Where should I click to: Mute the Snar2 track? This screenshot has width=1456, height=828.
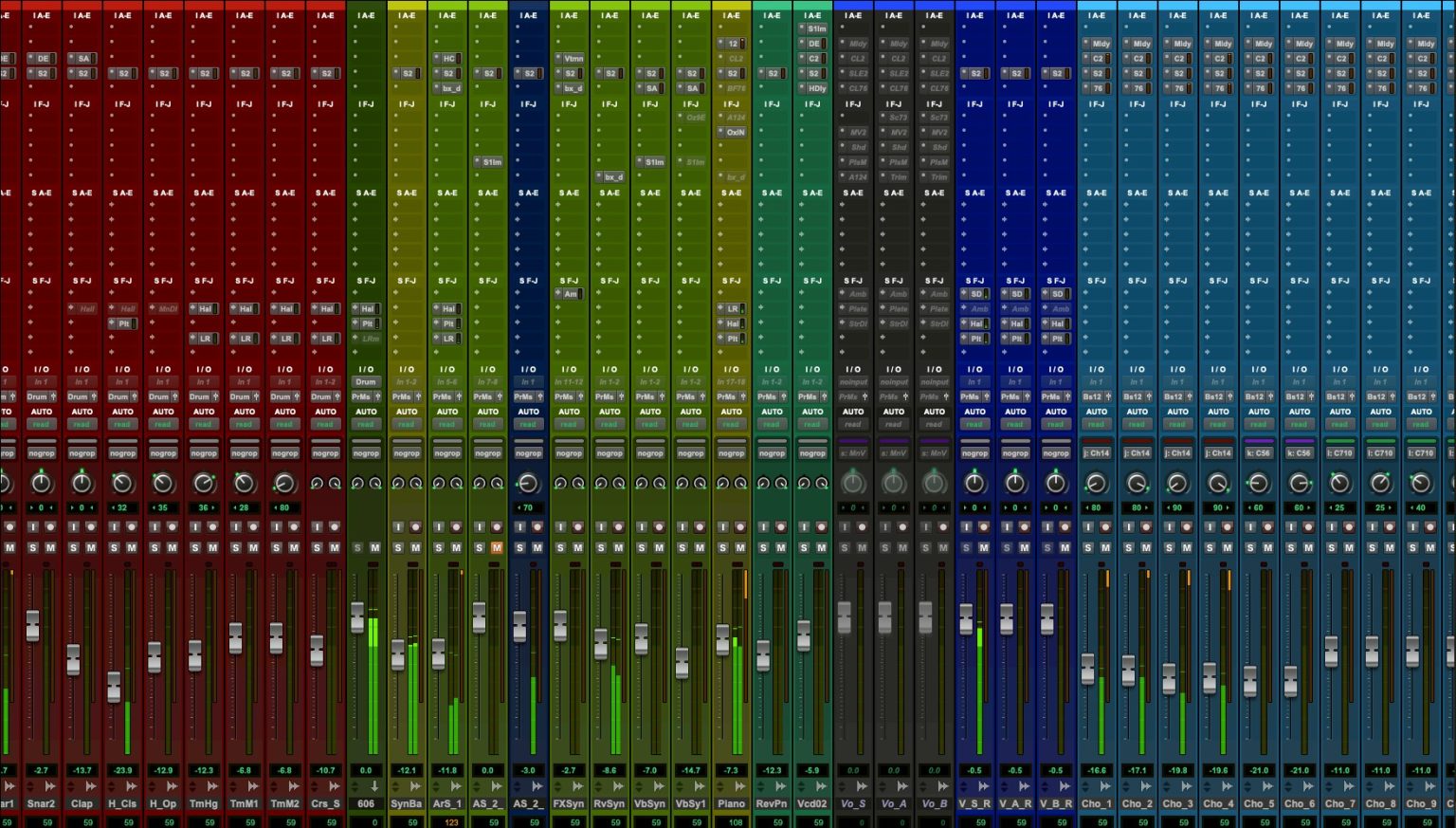coord(50,547)
